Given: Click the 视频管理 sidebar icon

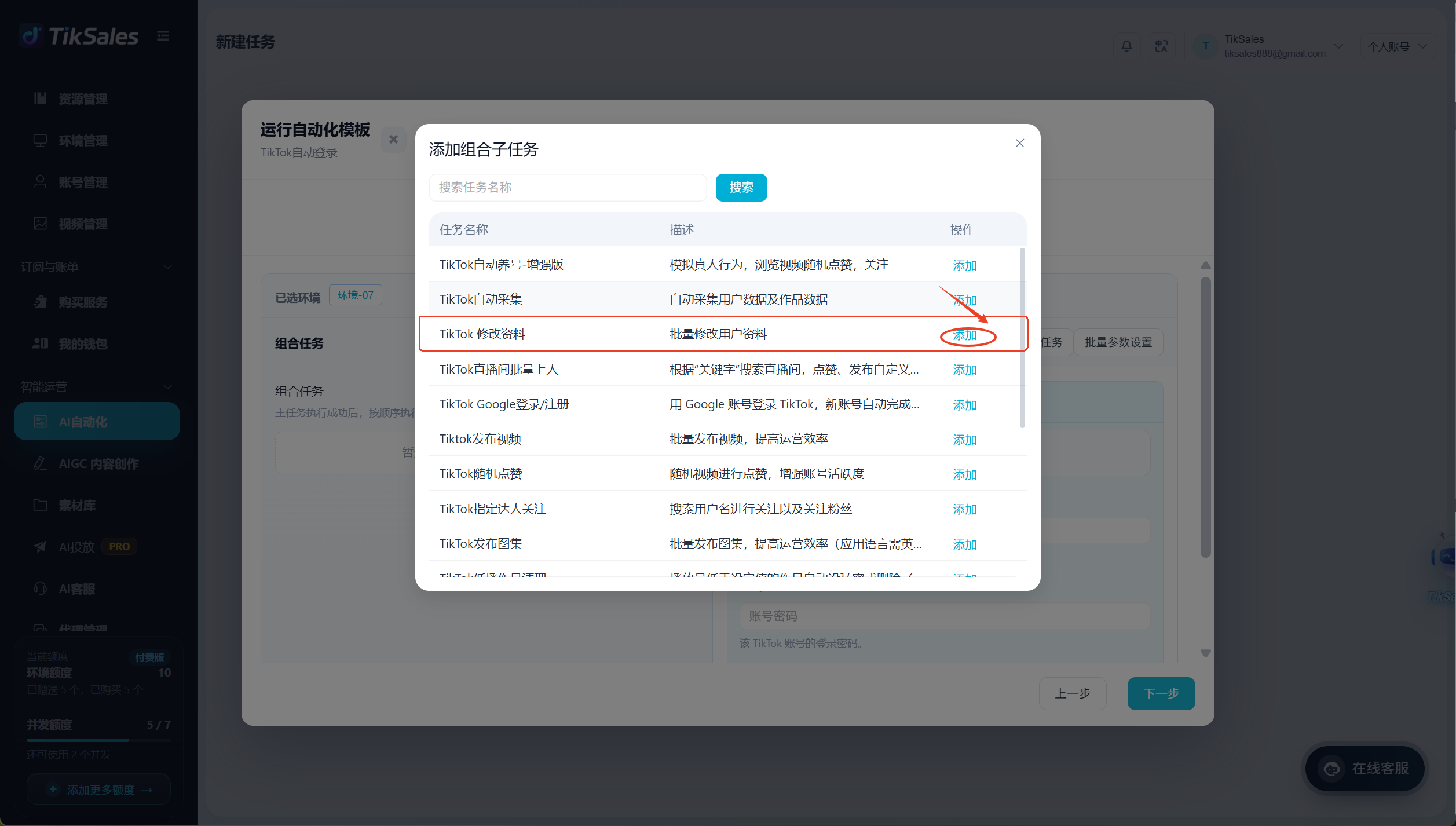Looking at the screenshot, I should 40,224.
